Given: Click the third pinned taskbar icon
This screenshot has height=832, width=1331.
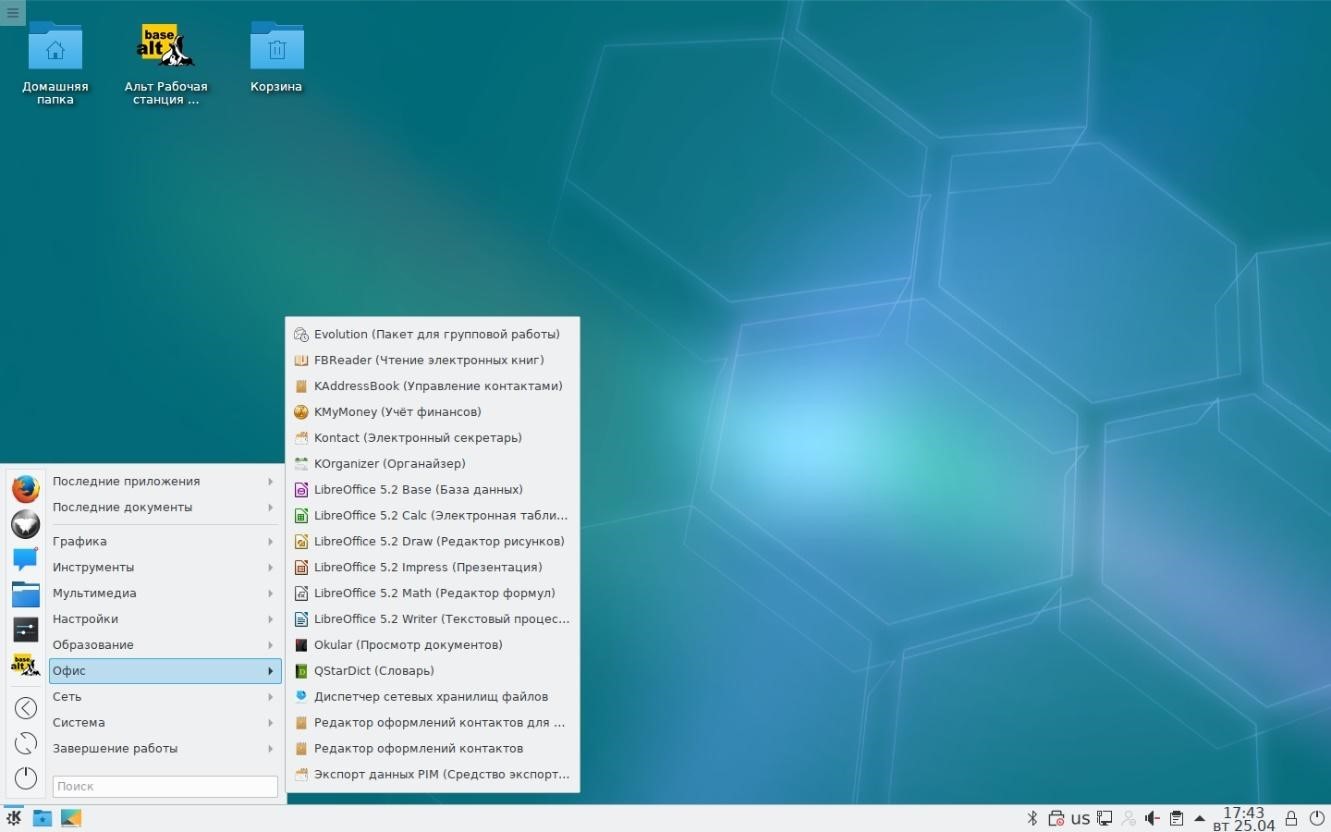Looking at the screenshot, I should coord(71,818).
